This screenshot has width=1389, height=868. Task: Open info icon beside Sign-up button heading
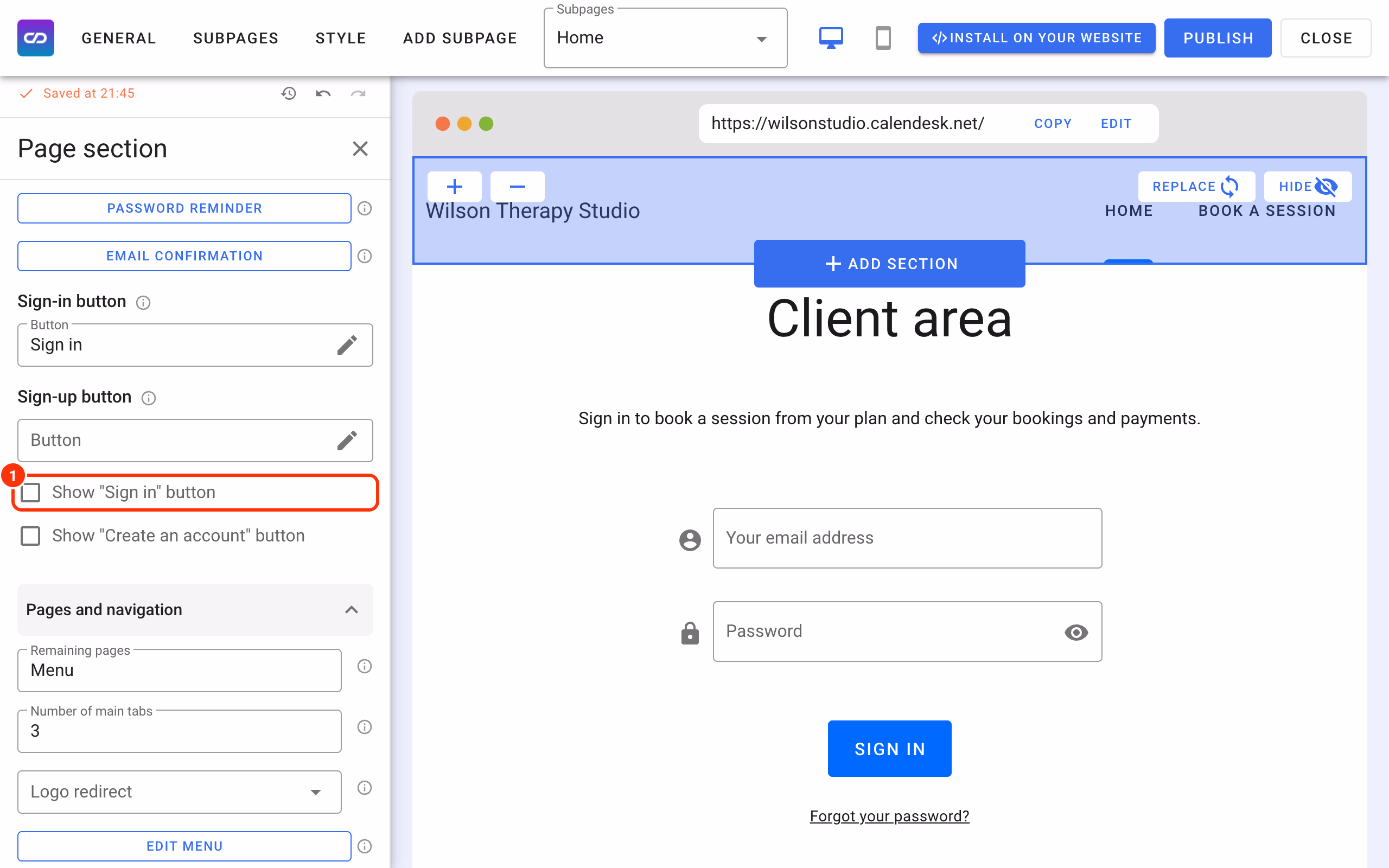pyautogui.click(x=149, y=398)
